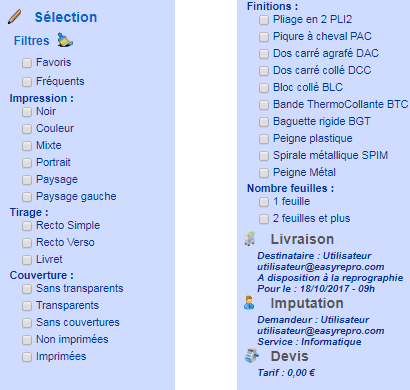Tick the Recto Verso checkbox

point(27,243)
